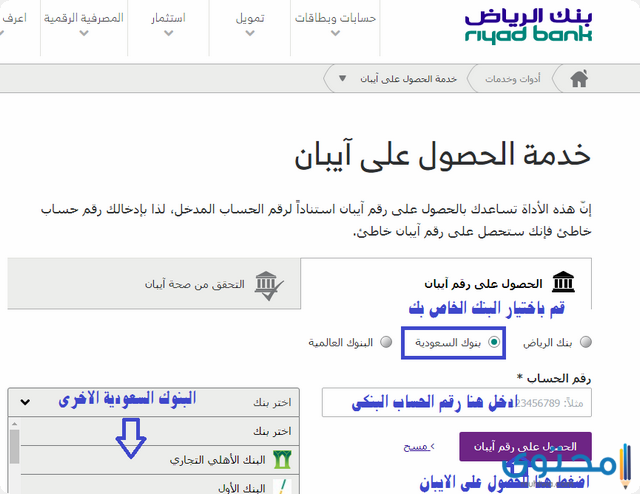Click the Alawwal bank logo icon
640x494 pixels.
click(282, 487)
